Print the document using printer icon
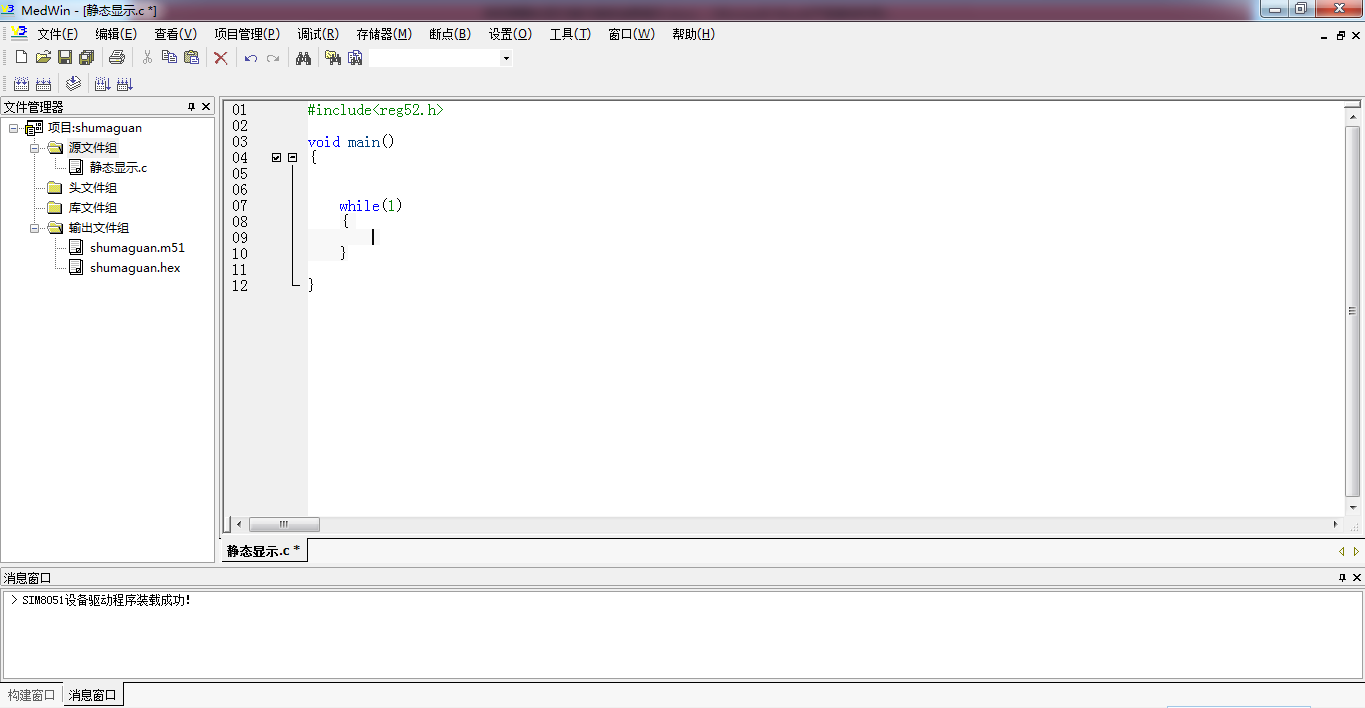Image resolution: width=1365 pixels, height=708 pixels. 116,58
